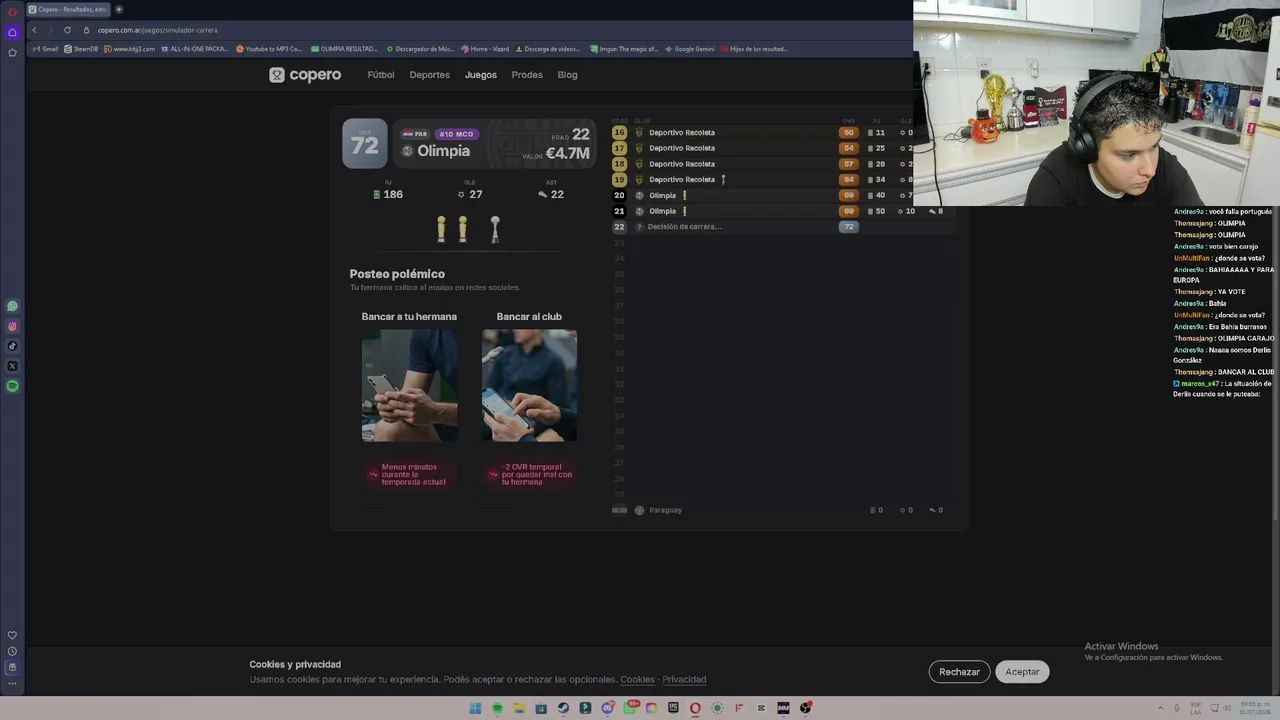
Task: Click the browser back arrow
Action: click(x=34, y=30)
